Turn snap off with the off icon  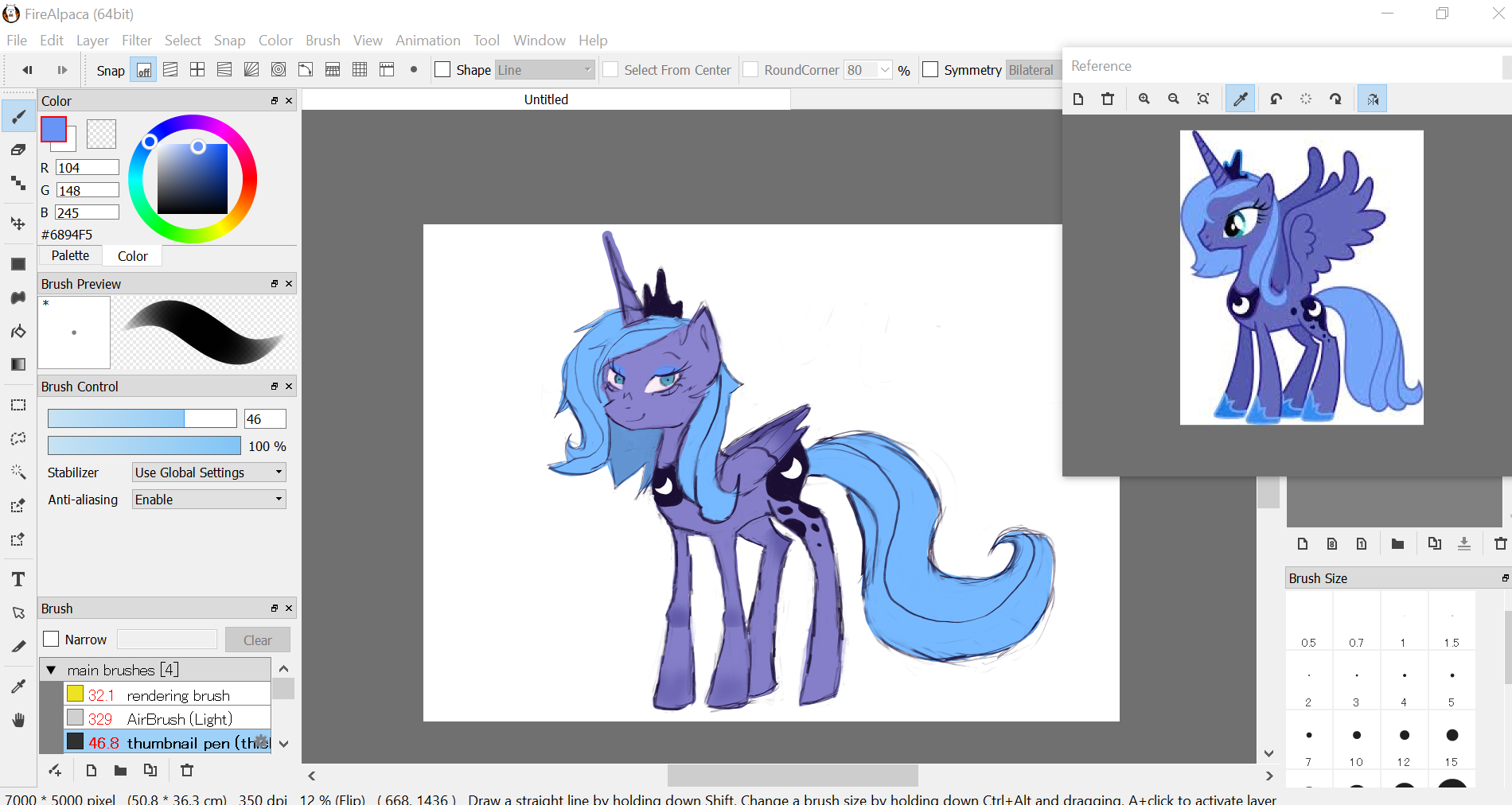[x=144, y=70]
